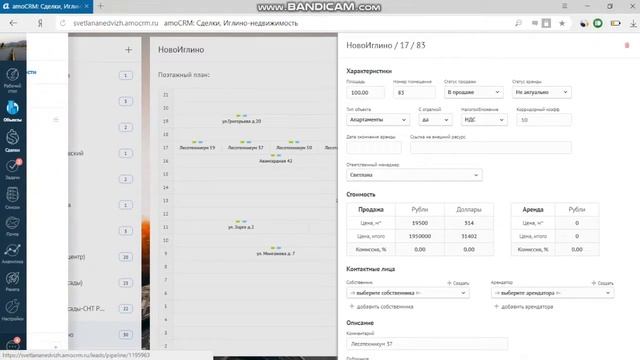Click the plus icon above the list
This screenshot has height=360, width=640.
[x=128, y=50]
